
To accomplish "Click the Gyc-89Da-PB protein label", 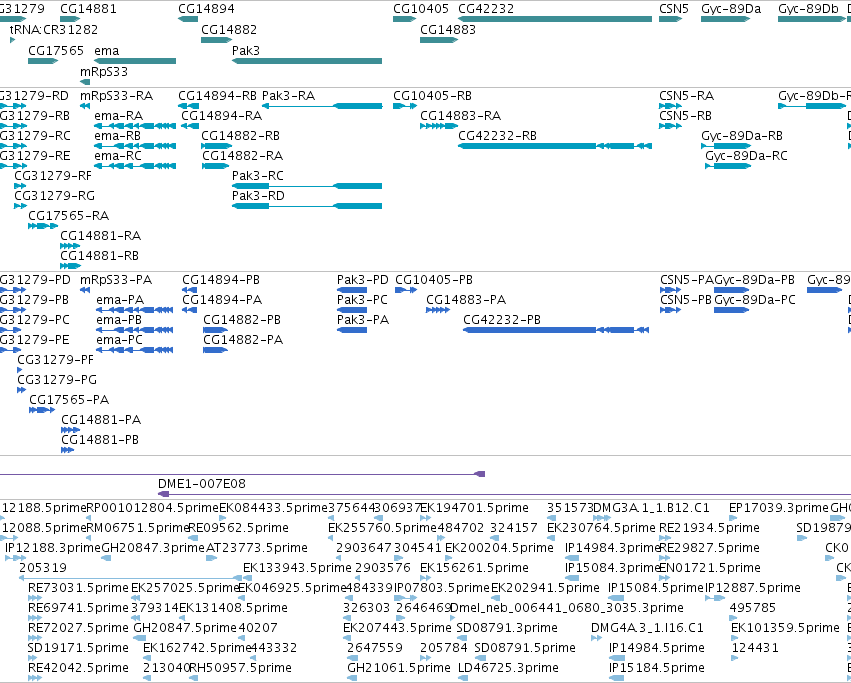I will pyautogui.click(x=754, y=280).
